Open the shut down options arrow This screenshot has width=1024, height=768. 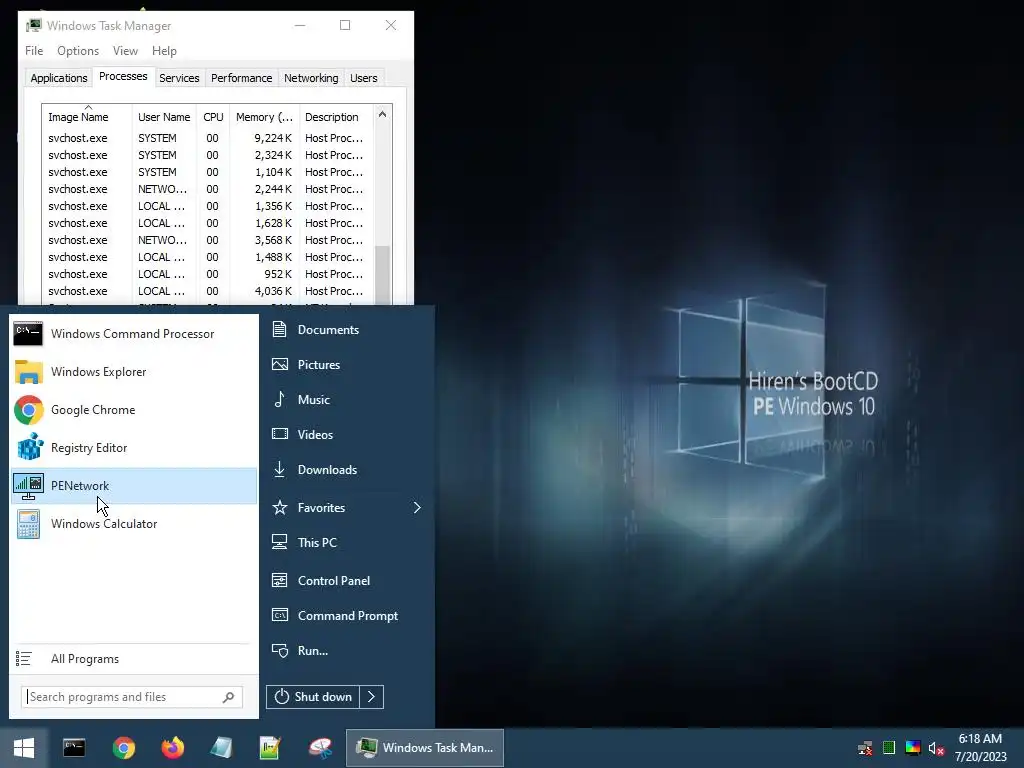tap(371, 697)
